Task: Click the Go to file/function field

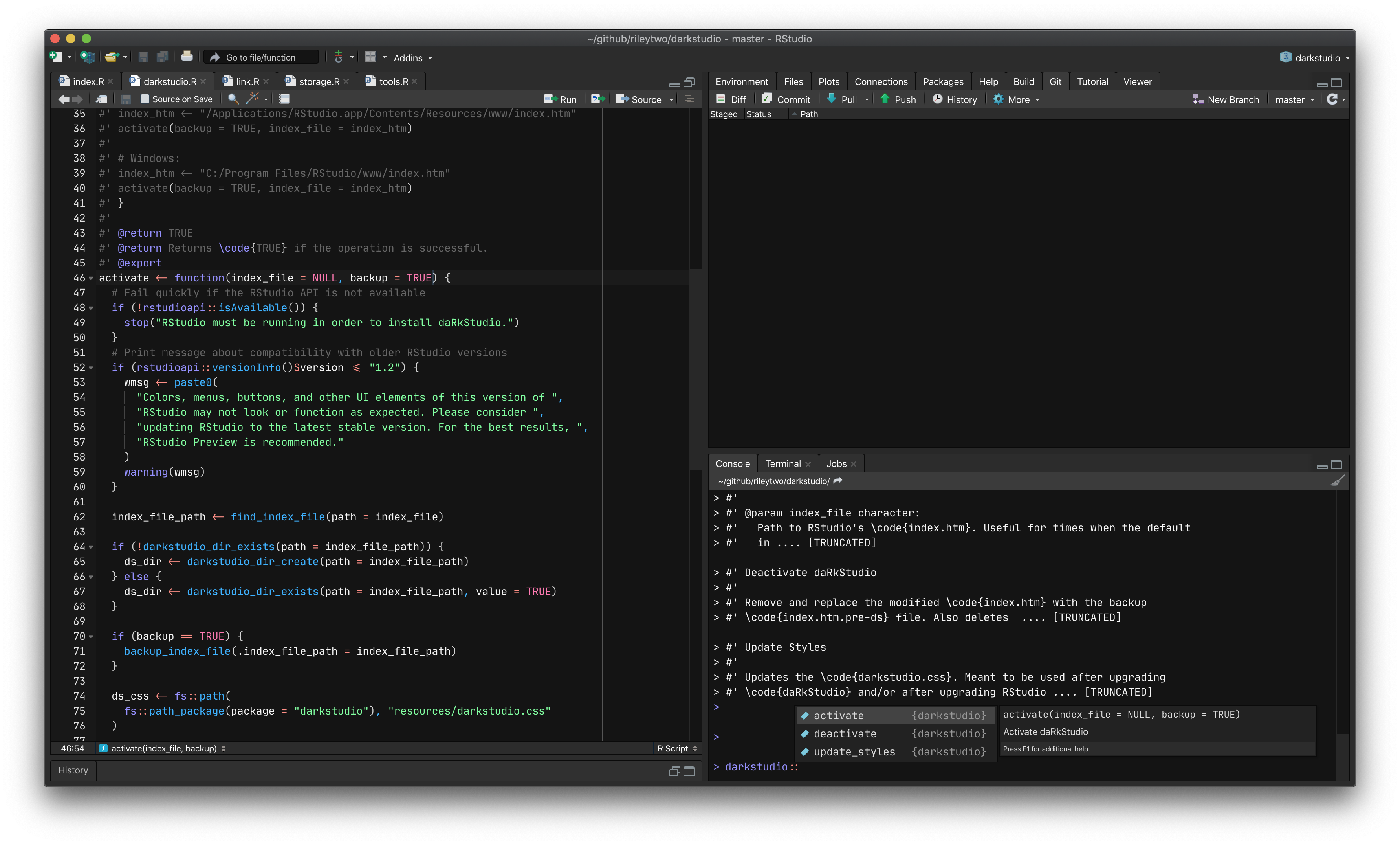Action: point(261,57)
